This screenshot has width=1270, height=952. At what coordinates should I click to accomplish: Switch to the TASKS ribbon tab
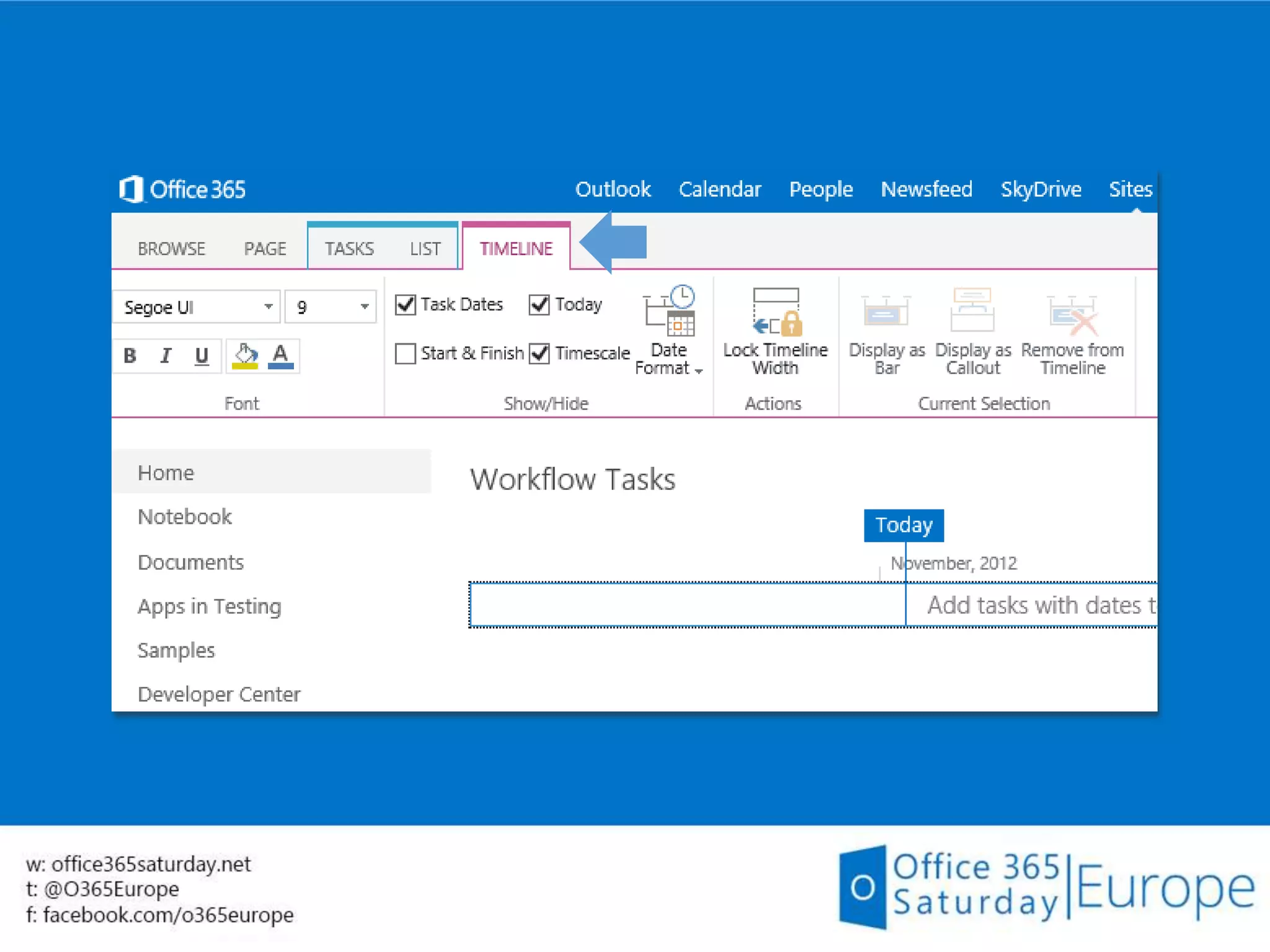[349, 249]
